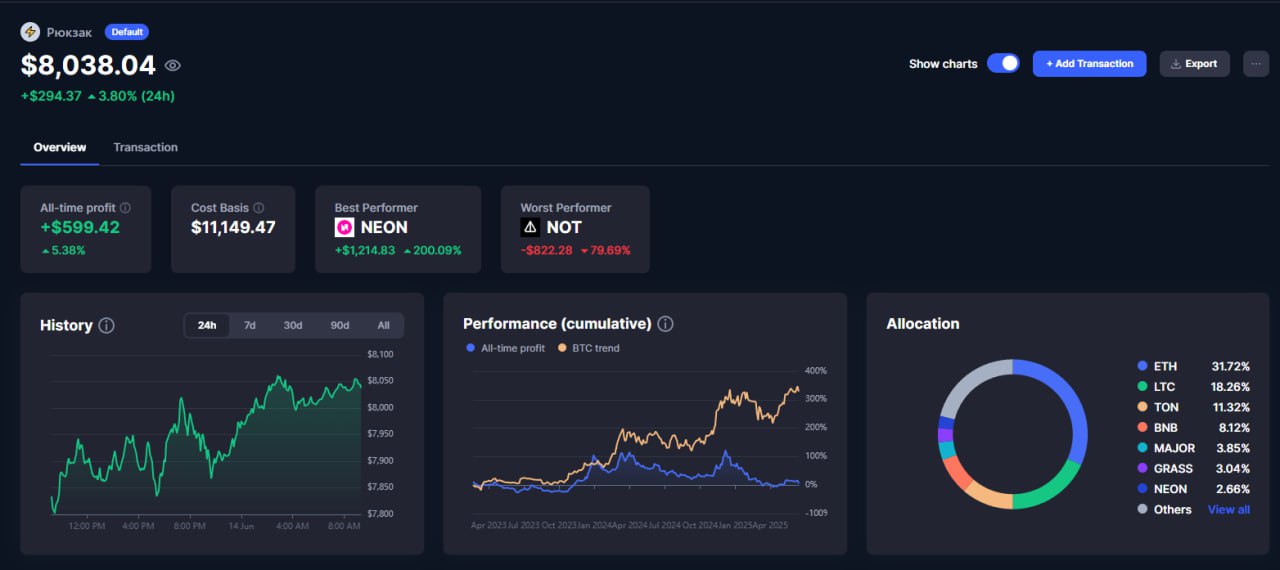
Task: Switch to the Transaction tab
Action: (146, 147)
